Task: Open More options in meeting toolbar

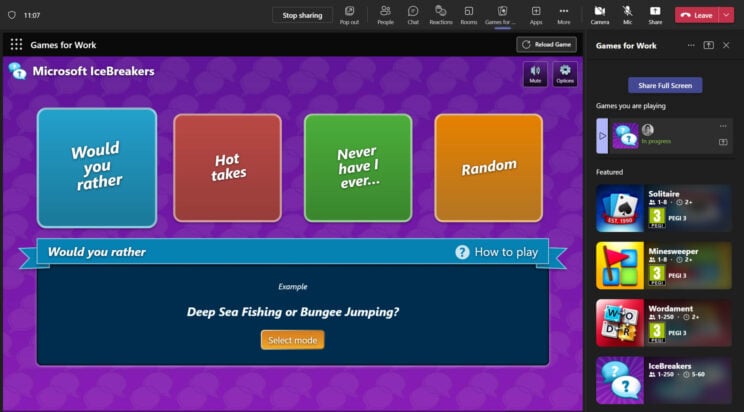Action: click(x=564, y=15)
